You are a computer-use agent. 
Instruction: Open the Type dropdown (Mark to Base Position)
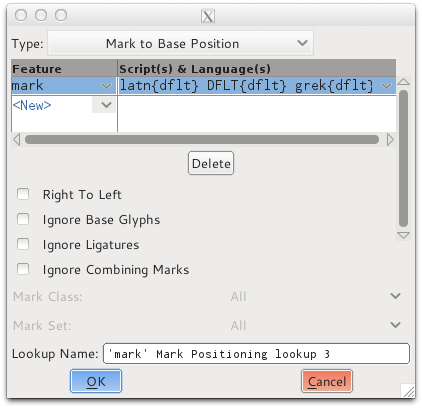pos(180,43)
